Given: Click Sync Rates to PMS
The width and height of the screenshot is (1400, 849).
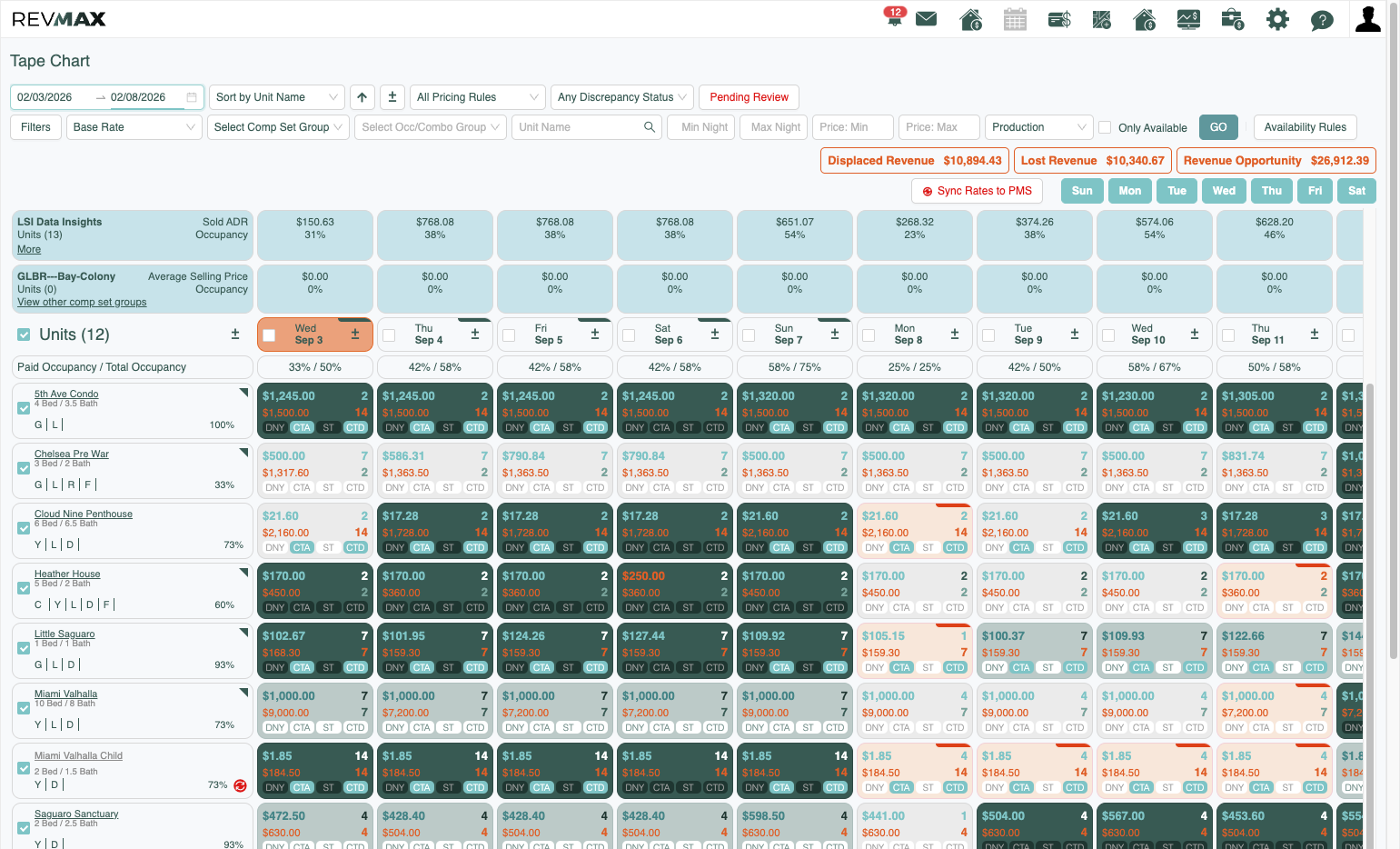Looking at the screenshot, I should click(977, 191).
